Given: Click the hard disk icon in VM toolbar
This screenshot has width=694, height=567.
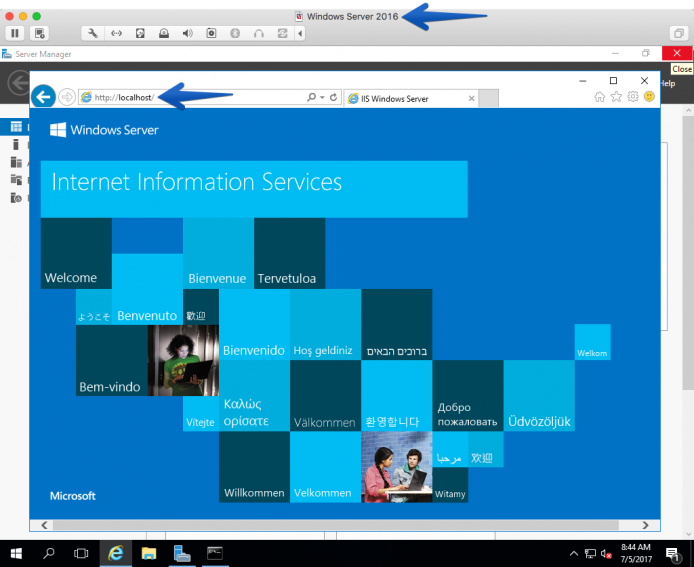Looking at the screenshot, I should click(x=140, y=33).
